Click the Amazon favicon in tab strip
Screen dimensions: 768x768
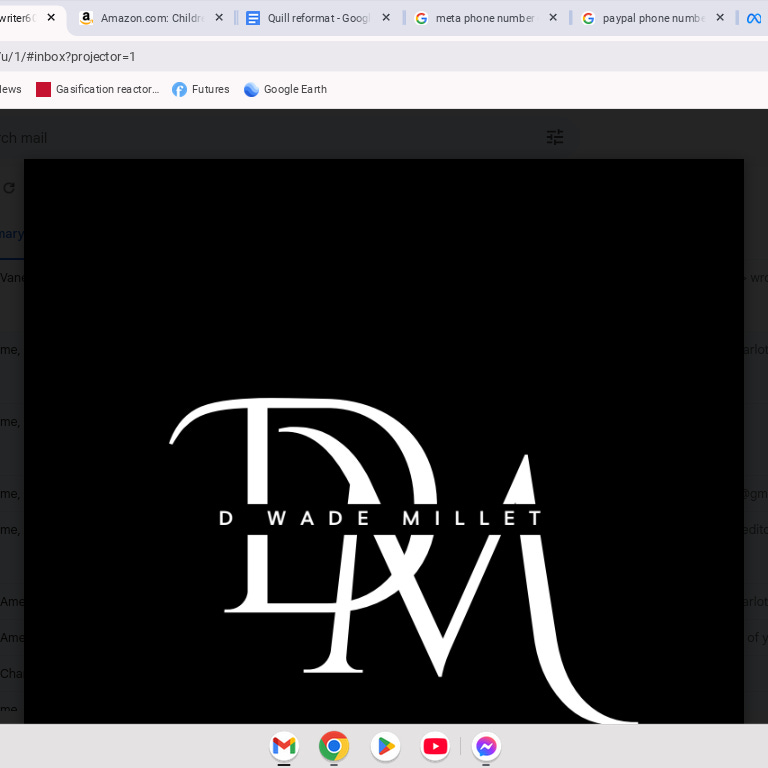86,18
